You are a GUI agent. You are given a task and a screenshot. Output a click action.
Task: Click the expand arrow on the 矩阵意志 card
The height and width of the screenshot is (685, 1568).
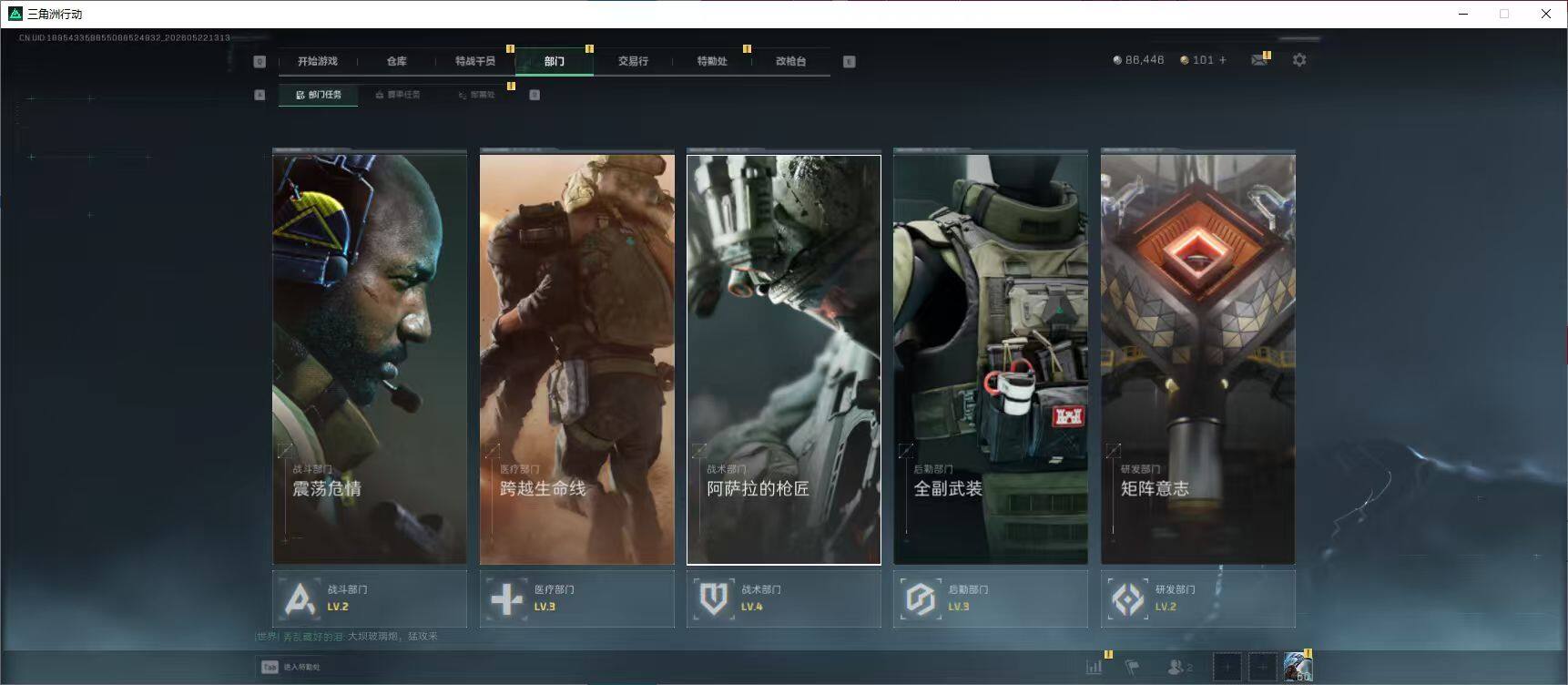click(1113, 450)
